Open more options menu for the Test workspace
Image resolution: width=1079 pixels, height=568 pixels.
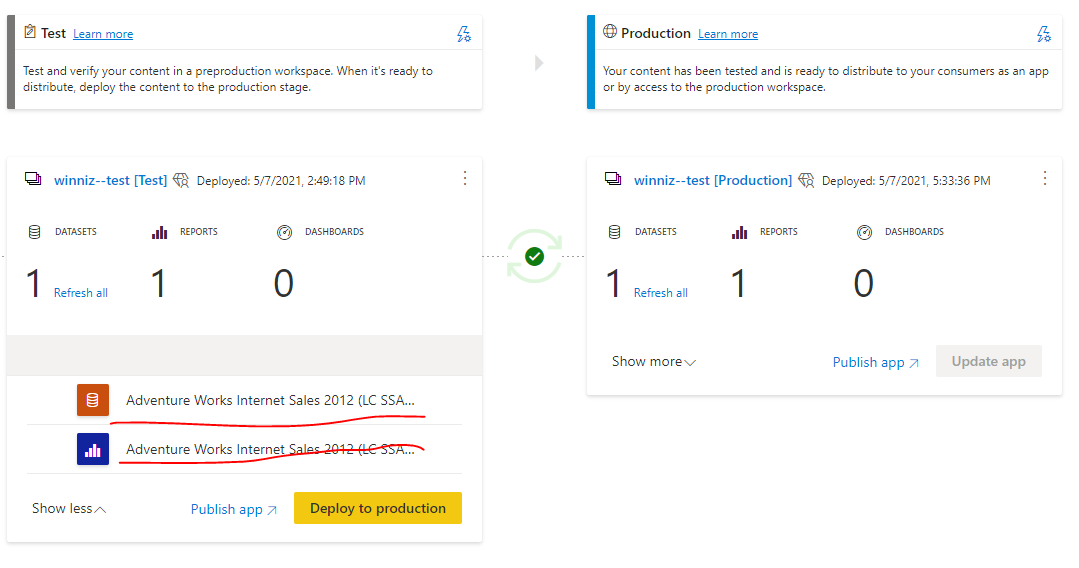[x=465, y=178]
